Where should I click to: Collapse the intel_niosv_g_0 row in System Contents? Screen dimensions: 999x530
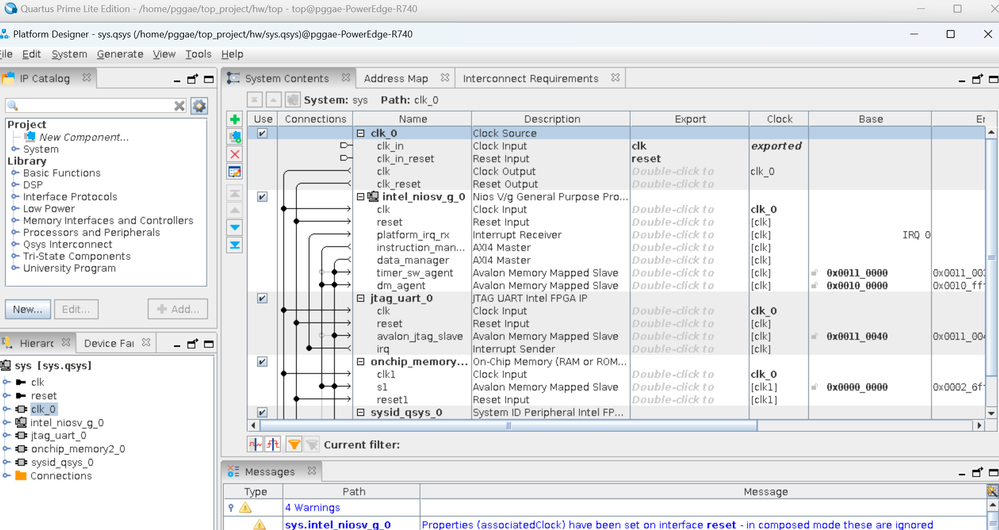click(x=360, y=197)
